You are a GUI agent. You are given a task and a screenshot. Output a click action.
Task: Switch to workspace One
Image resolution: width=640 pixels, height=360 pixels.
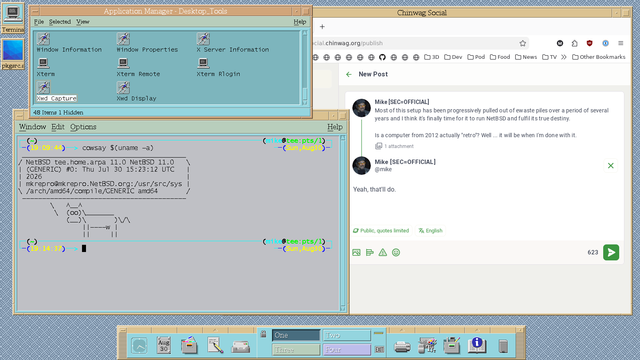[x=296, y=335]
